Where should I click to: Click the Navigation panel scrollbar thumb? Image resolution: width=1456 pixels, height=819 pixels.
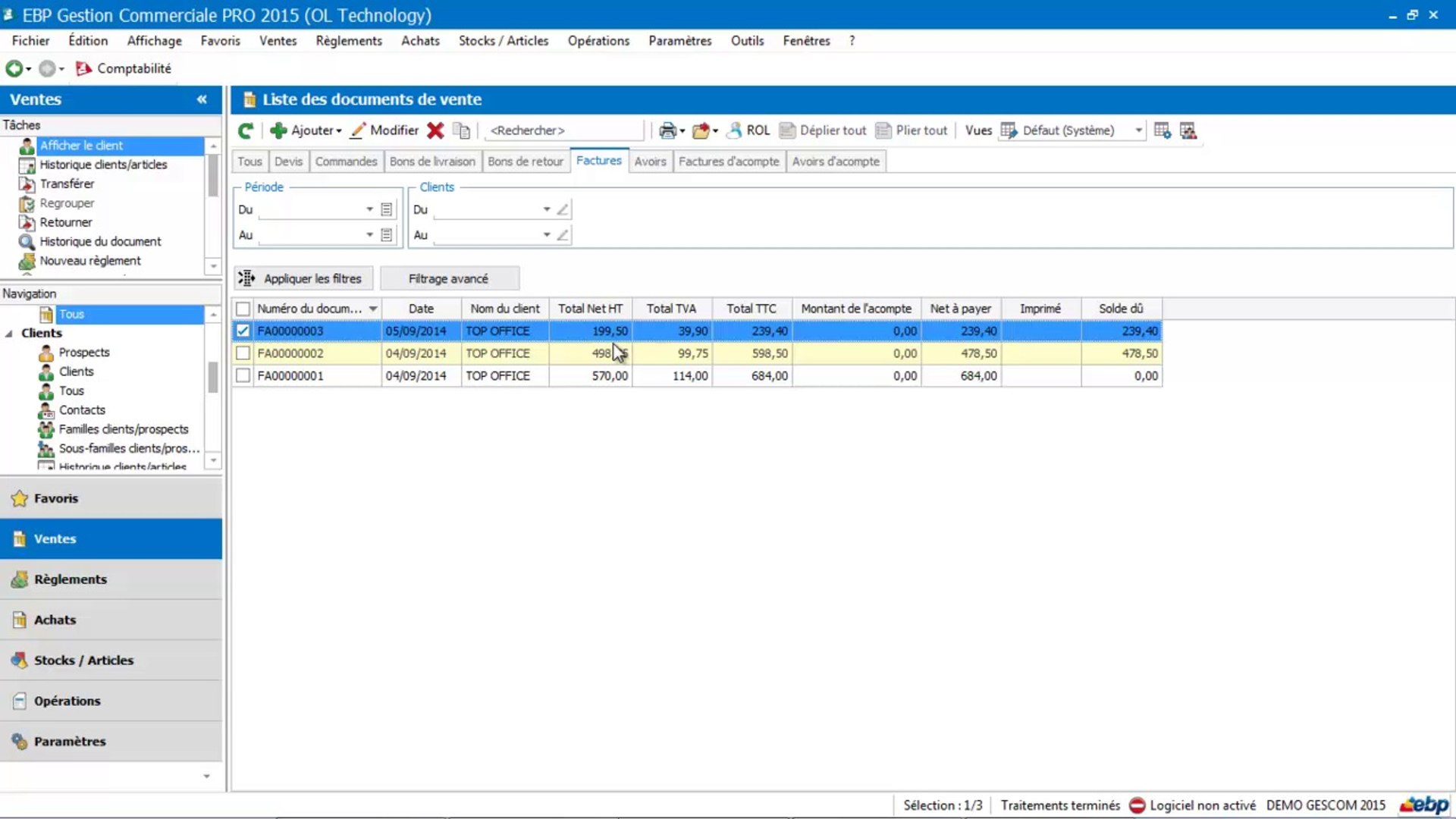click(213, 377)
